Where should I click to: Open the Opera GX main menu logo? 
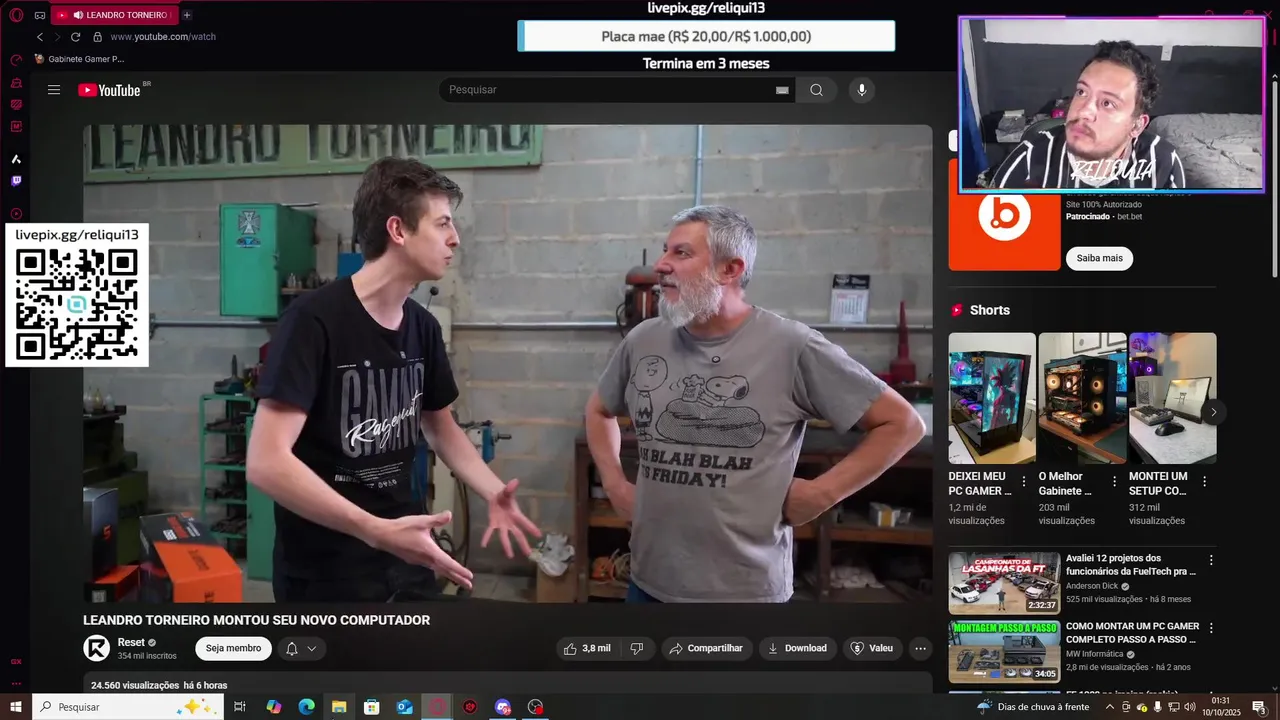coord(16,15)
